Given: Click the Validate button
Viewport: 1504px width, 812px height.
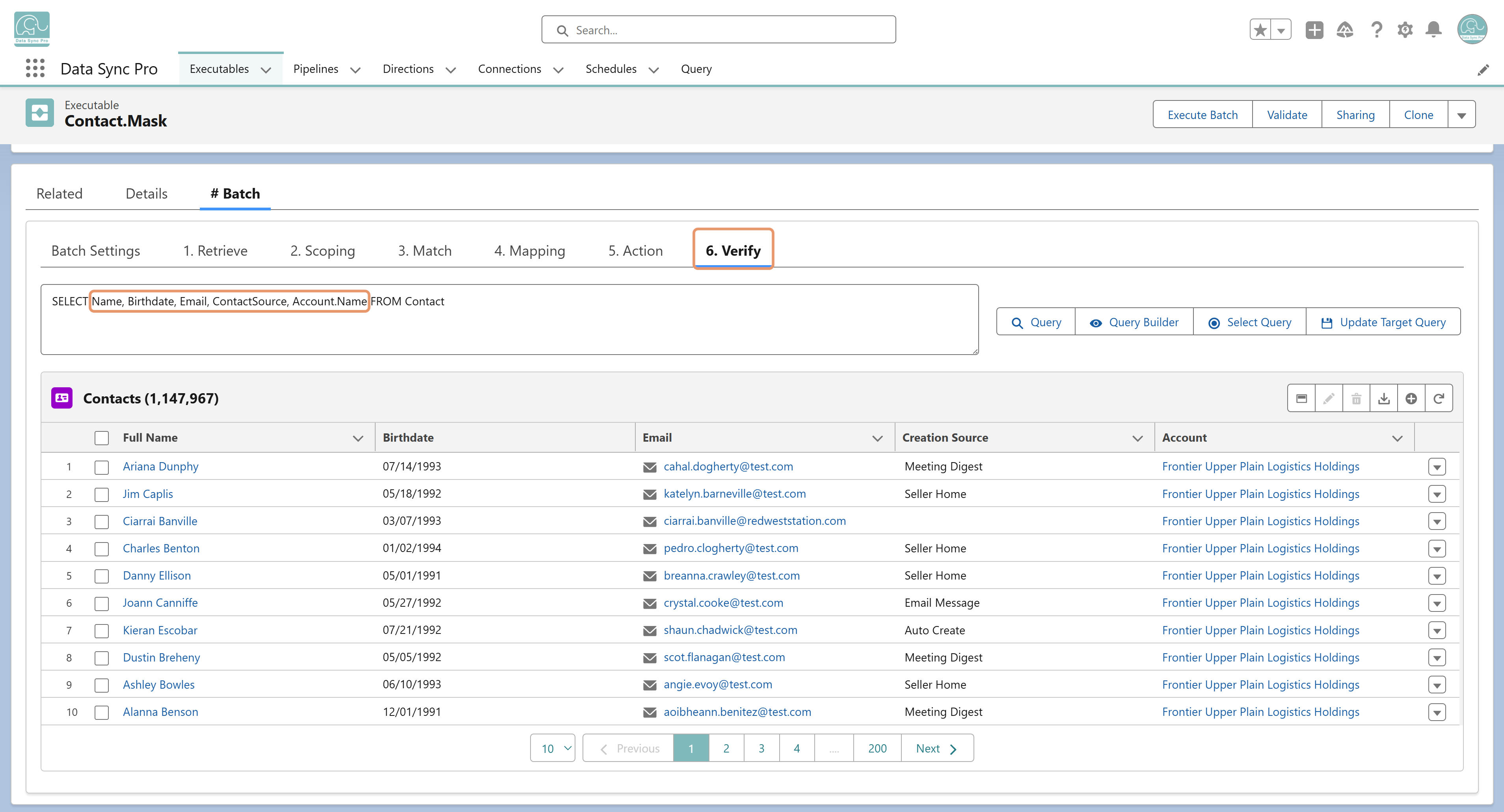Looking at the screenshot, I should point(1287,114).
